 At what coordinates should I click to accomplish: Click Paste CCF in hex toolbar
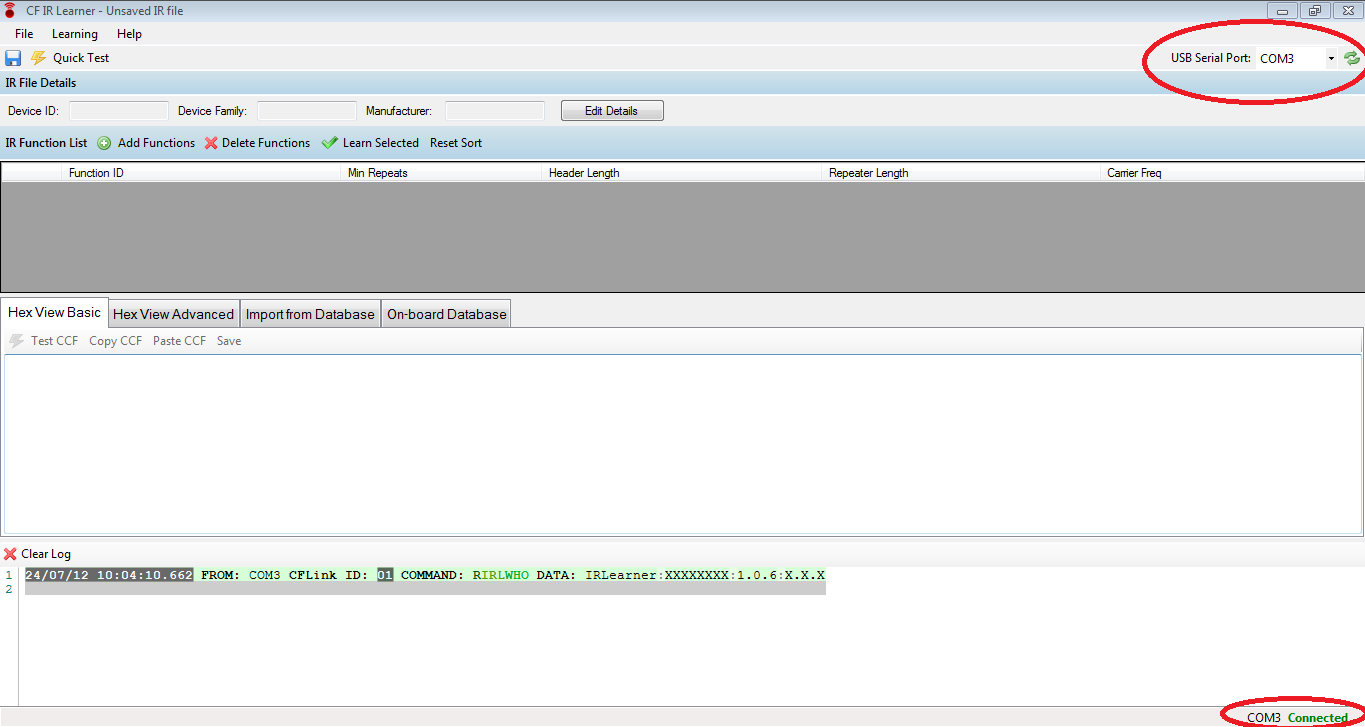point(179,341)
